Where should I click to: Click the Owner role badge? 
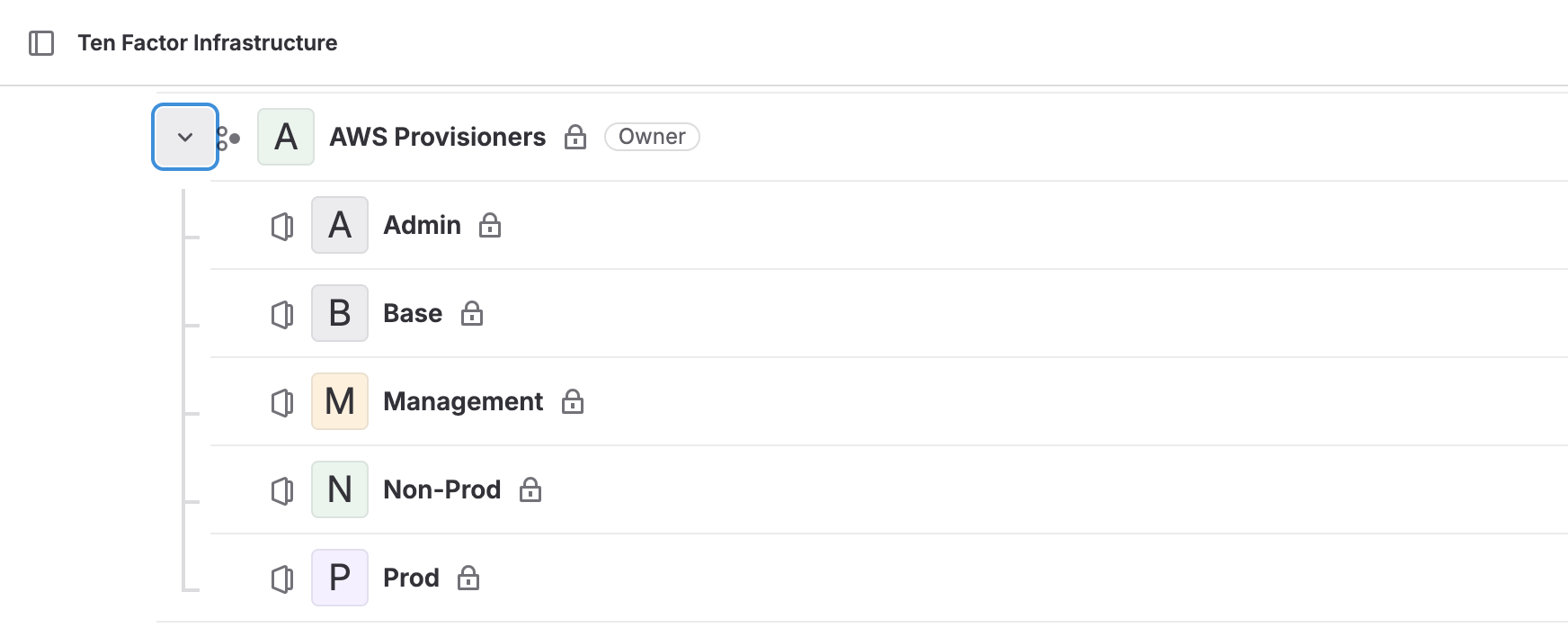(x=652, y=137)
